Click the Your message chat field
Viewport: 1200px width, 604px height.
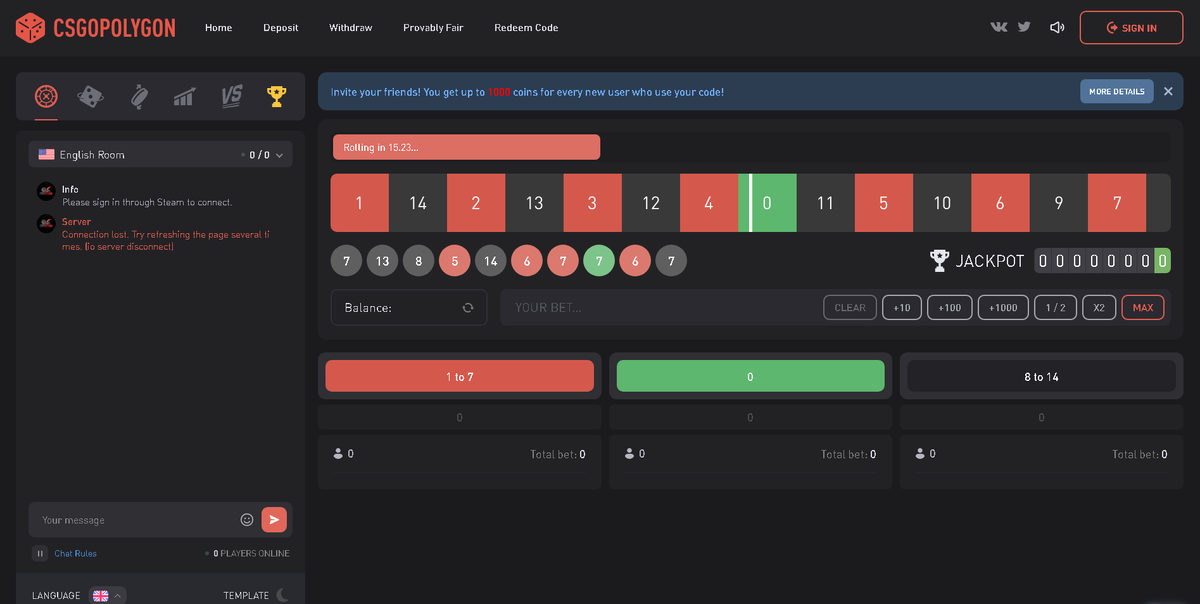[x=135, y=520]
